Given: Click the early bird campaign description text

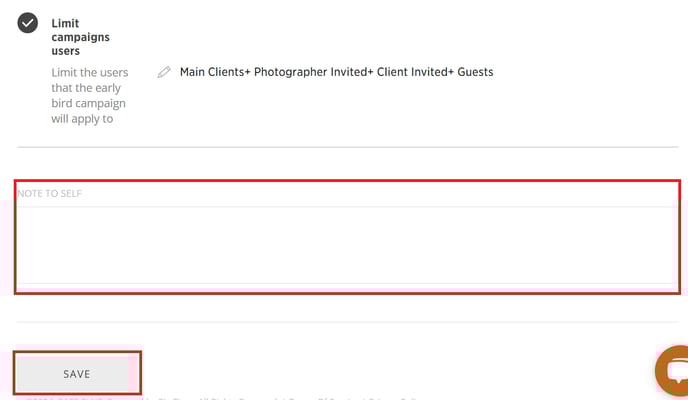Looking at the screenshot, I should click(90, 96).
